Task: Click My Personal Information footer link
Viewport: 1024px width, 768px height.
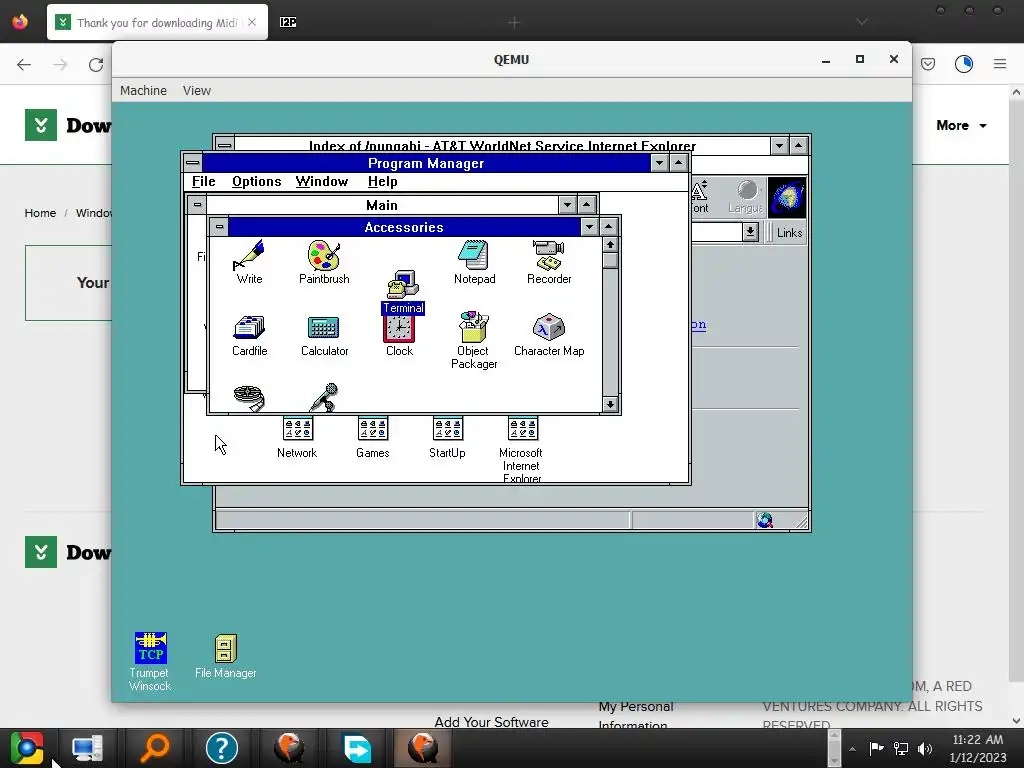Action: click(635, 716)
